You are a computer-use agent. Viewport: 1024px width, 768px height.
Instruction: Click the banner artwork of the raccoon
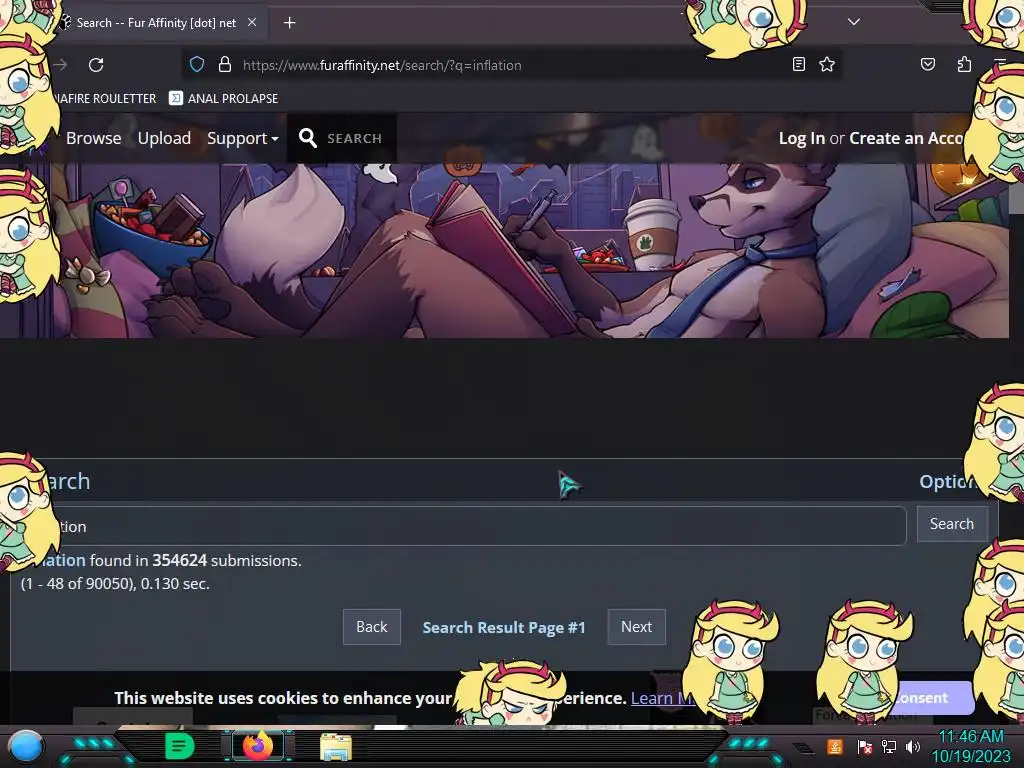coord(504,251)
